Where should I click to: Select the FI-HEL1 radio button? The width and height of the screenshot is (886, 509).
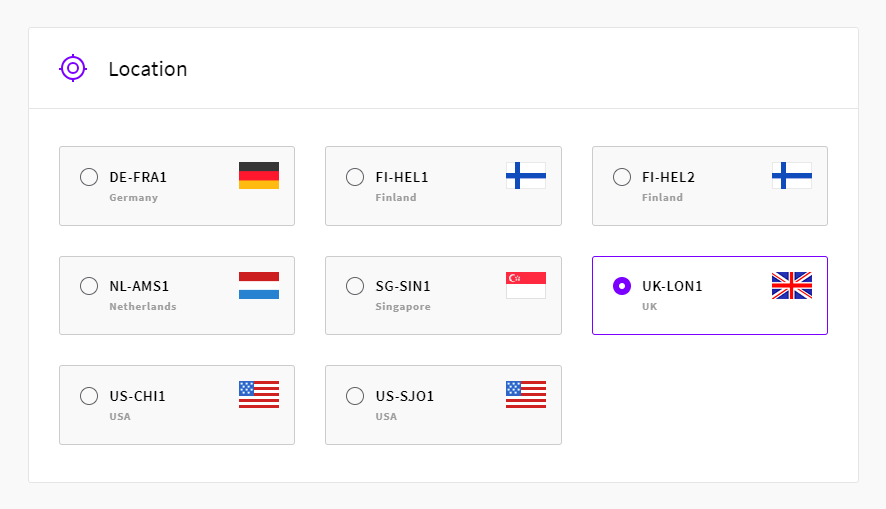tap(355, 177)
